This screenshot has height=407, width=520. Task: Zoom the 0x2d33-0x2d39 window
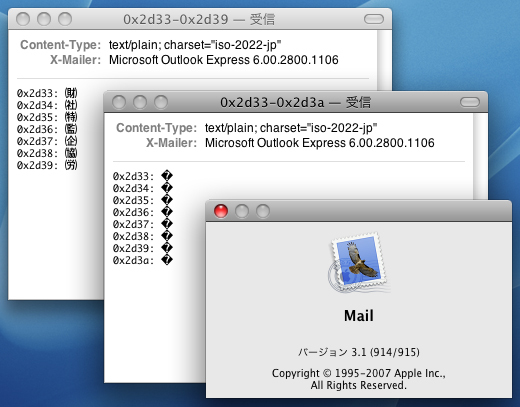(65, 19)
